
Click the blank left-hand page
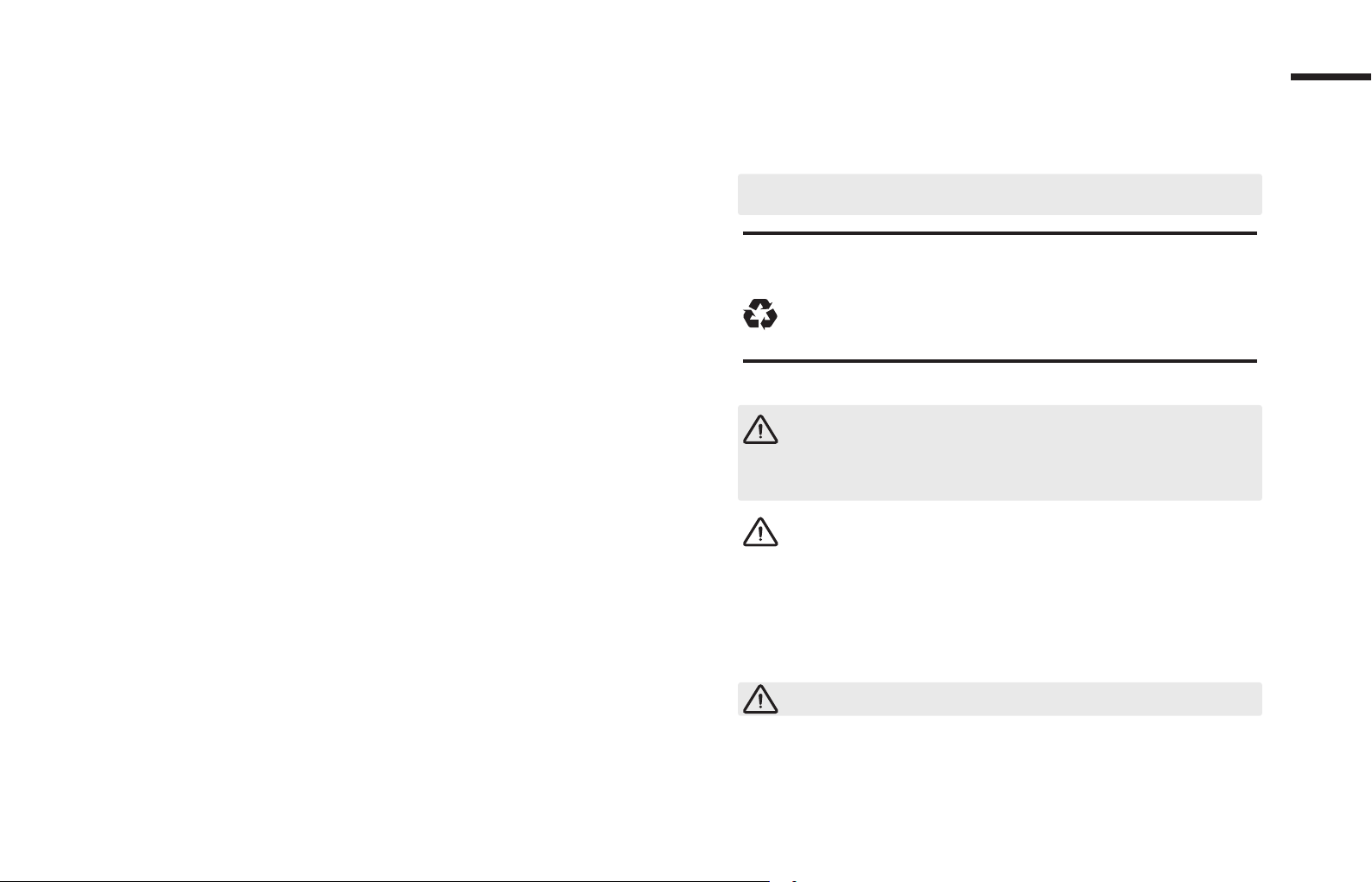pos(346,432)
